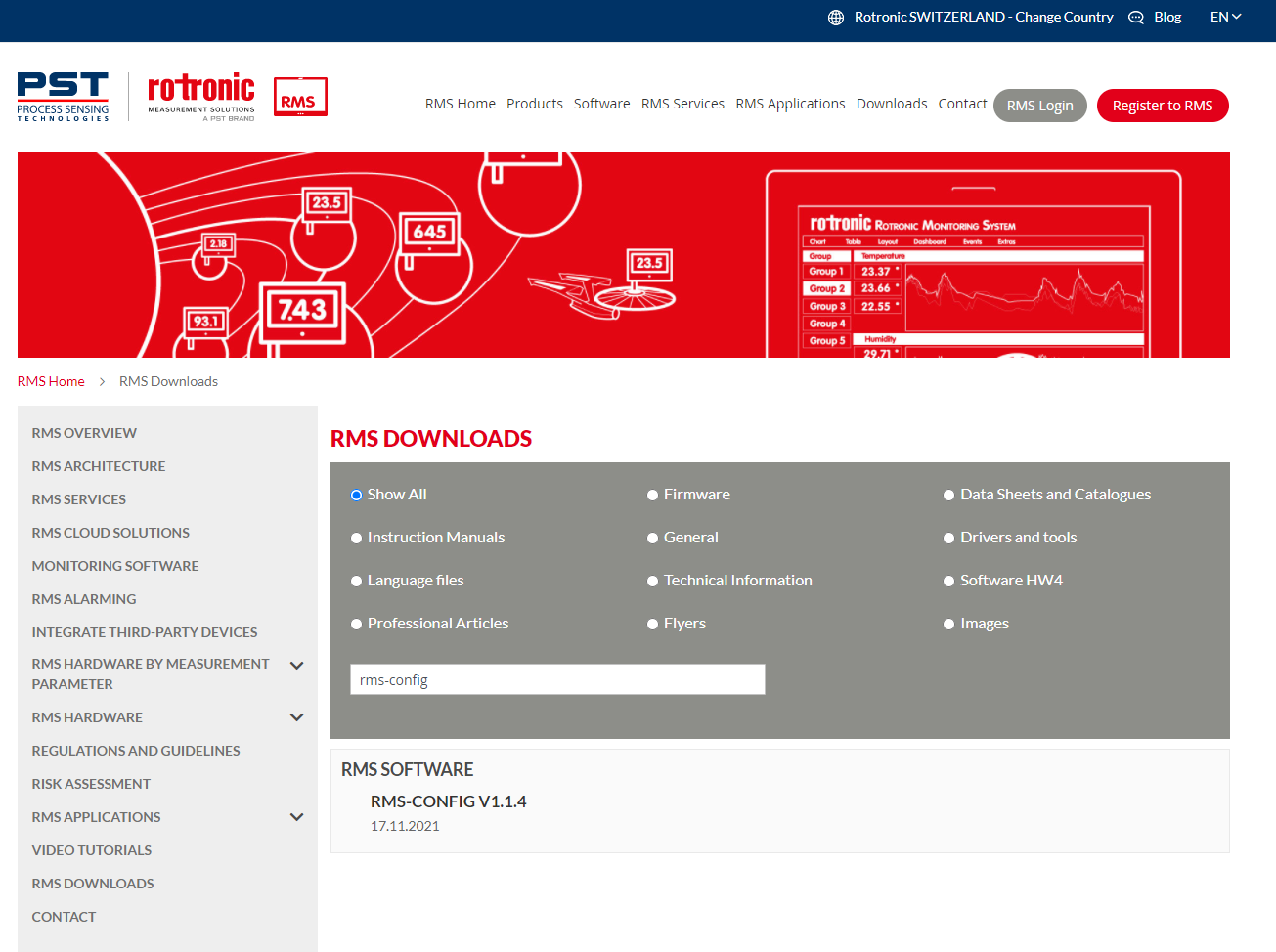Open the Downloads navigation item

(892, 104)
